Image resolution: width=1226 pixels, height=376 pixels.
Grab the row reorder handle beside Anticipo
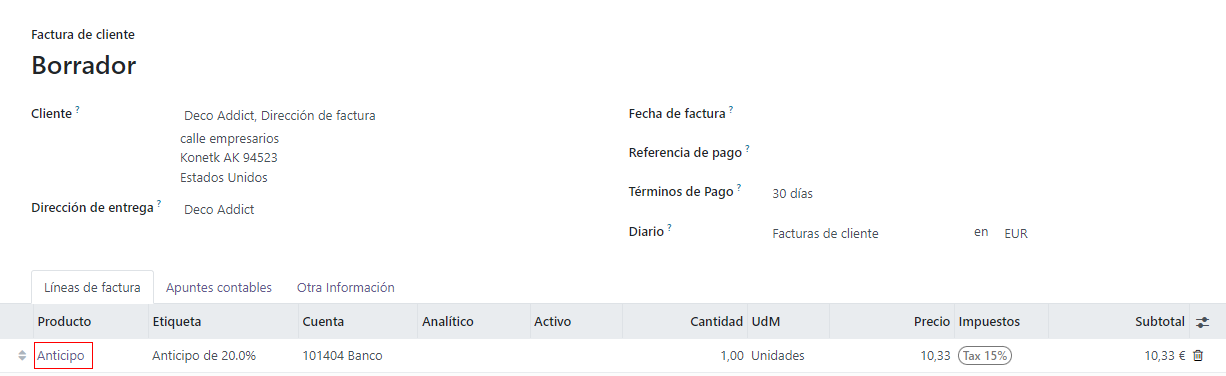point(22,355)
